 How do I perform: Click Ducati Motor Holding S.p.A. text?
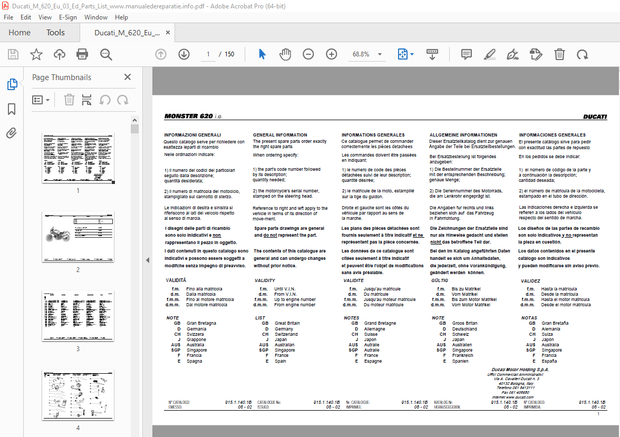tap(520, 370)
